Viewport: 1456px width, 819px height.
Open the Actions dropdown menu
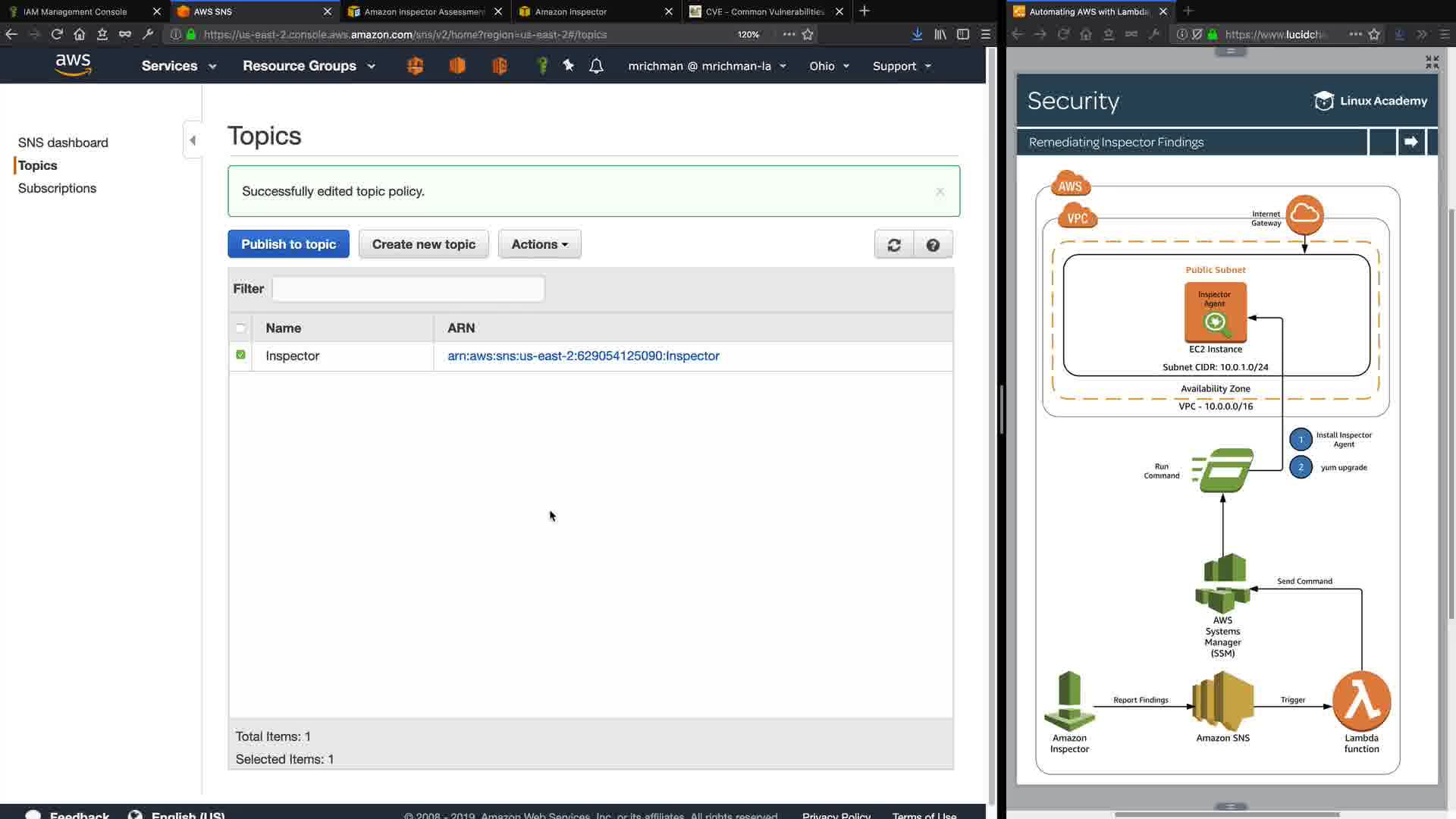click(539, 244)
